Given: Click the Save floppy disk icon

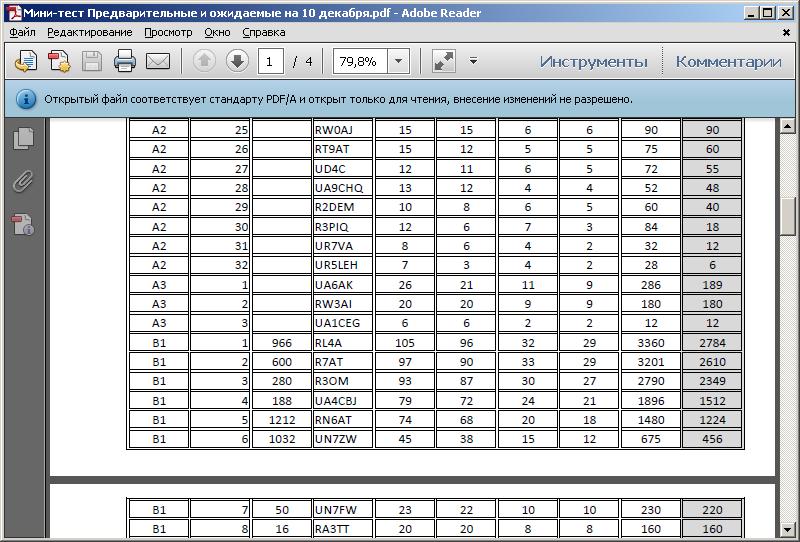Looking at the screenshot, I should [92, 61].
